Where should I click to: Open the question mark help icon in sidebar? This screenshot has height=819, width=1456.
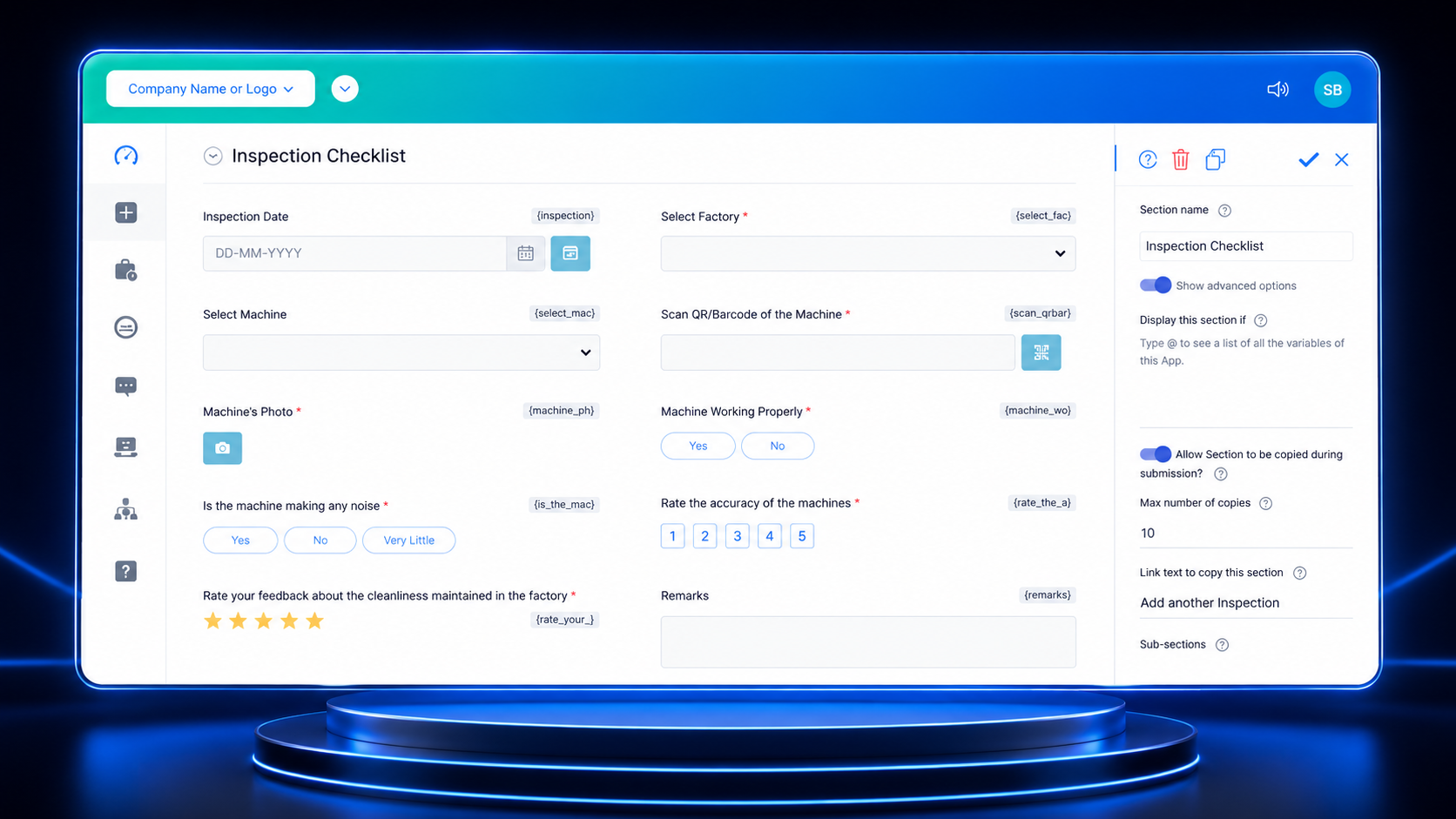pos(125,571)
